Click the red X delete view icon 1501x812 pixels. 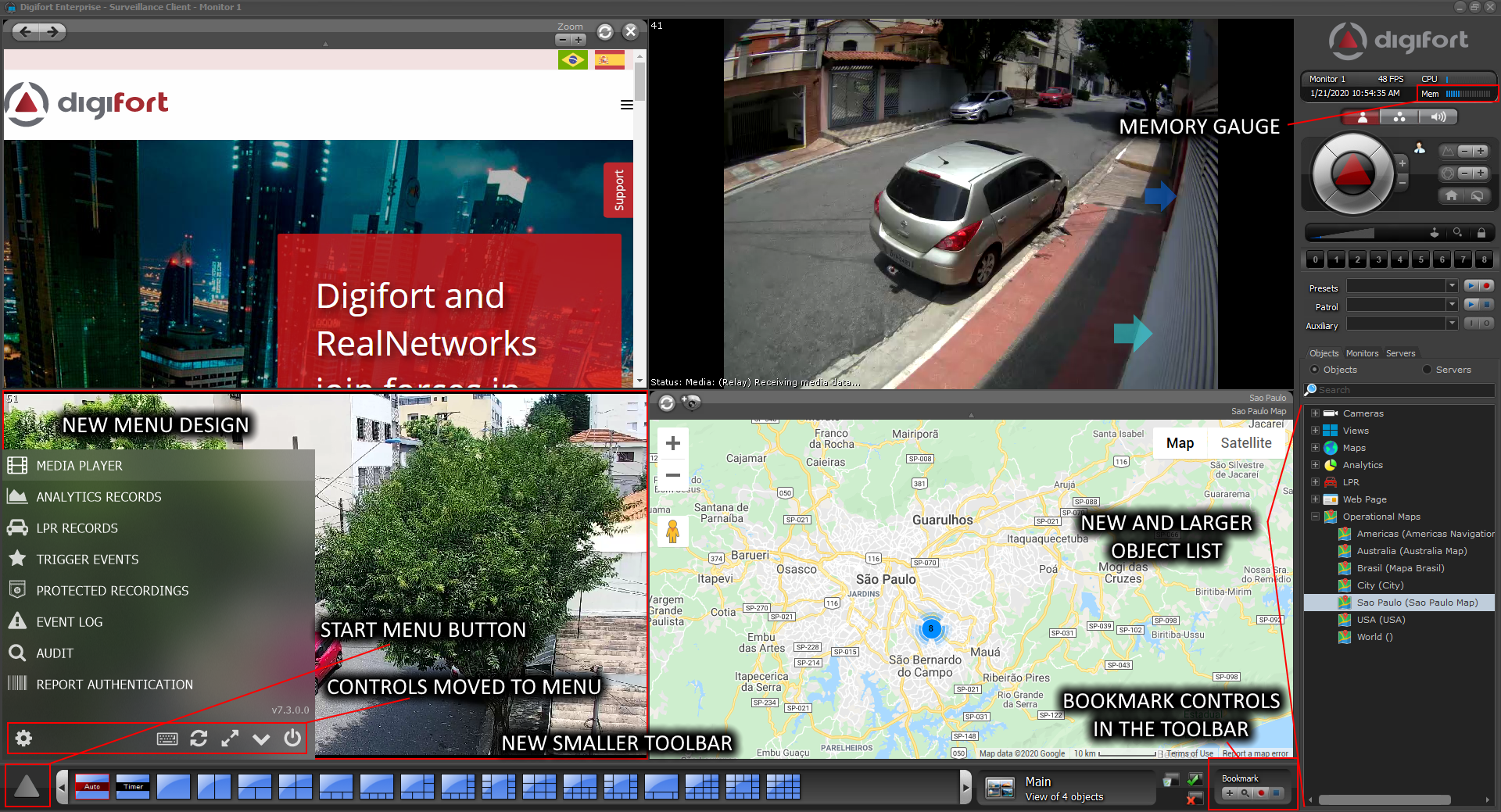click(1194, 799)
